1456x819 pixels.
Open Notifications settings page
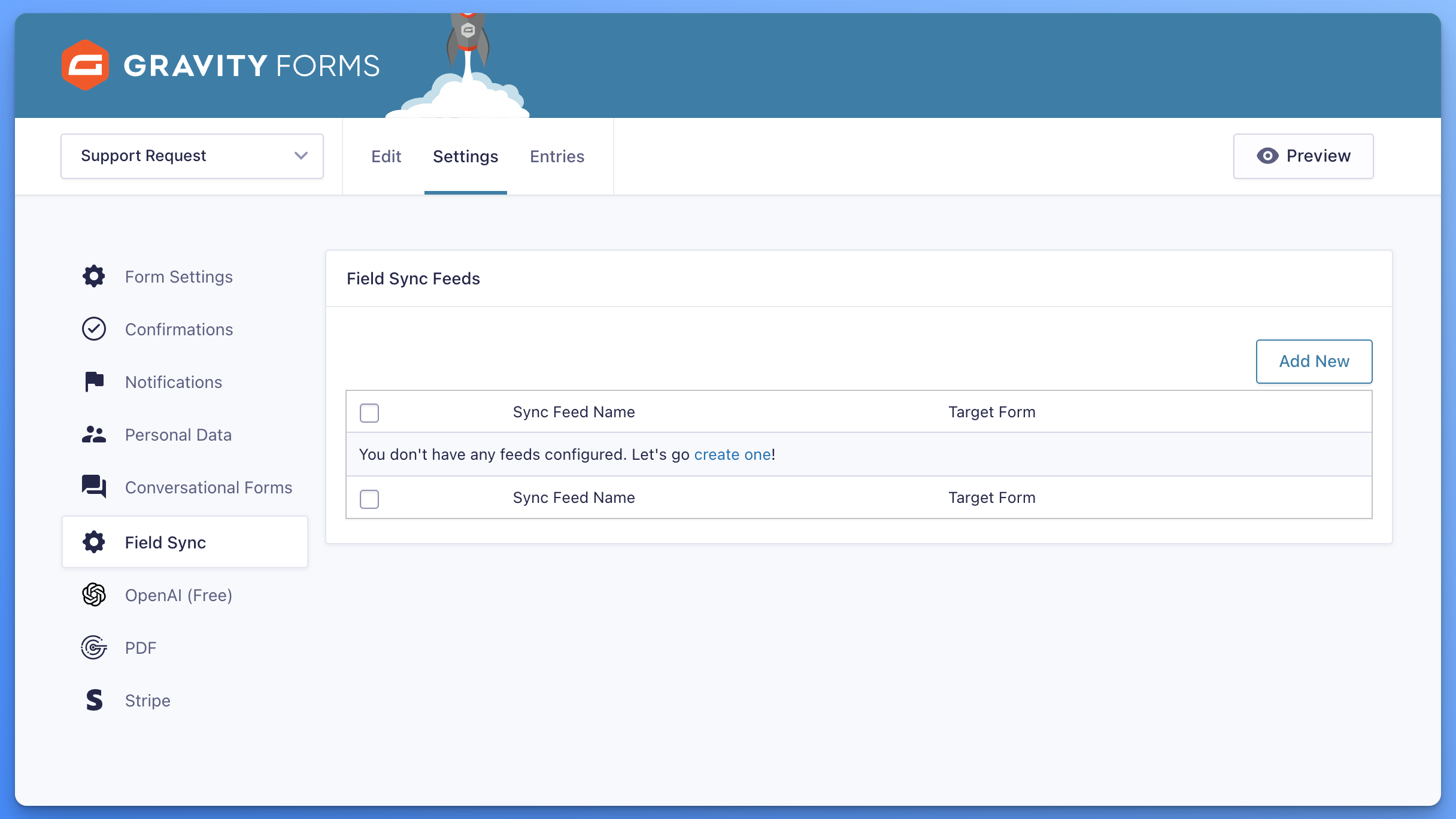(185, 382)
